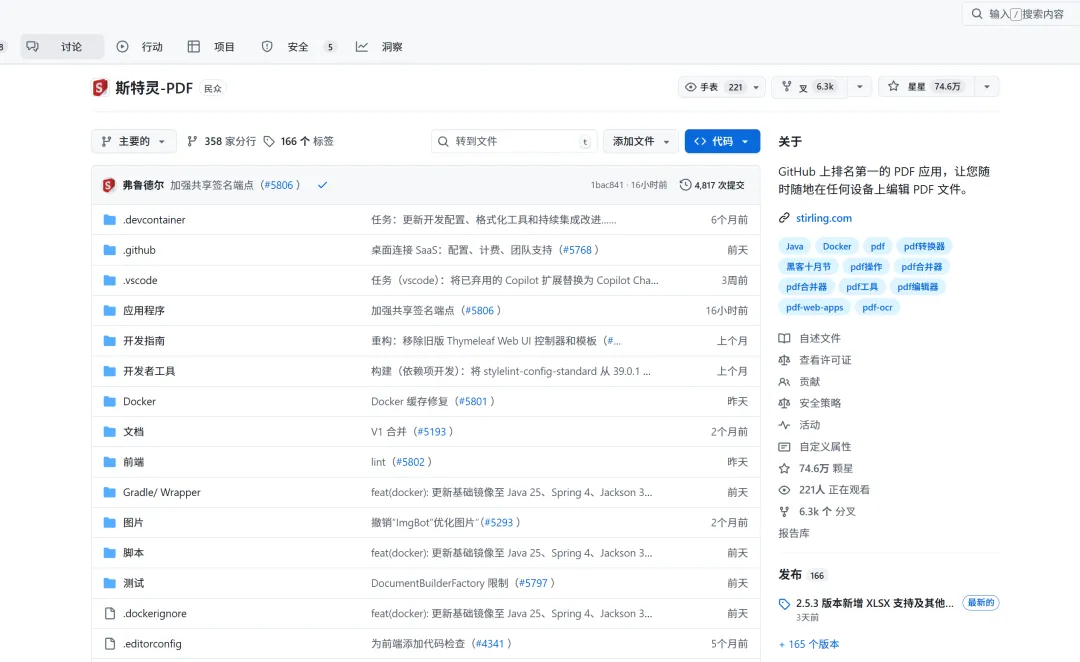Open the #5768 link in .github row

click(x=577, y=250)
